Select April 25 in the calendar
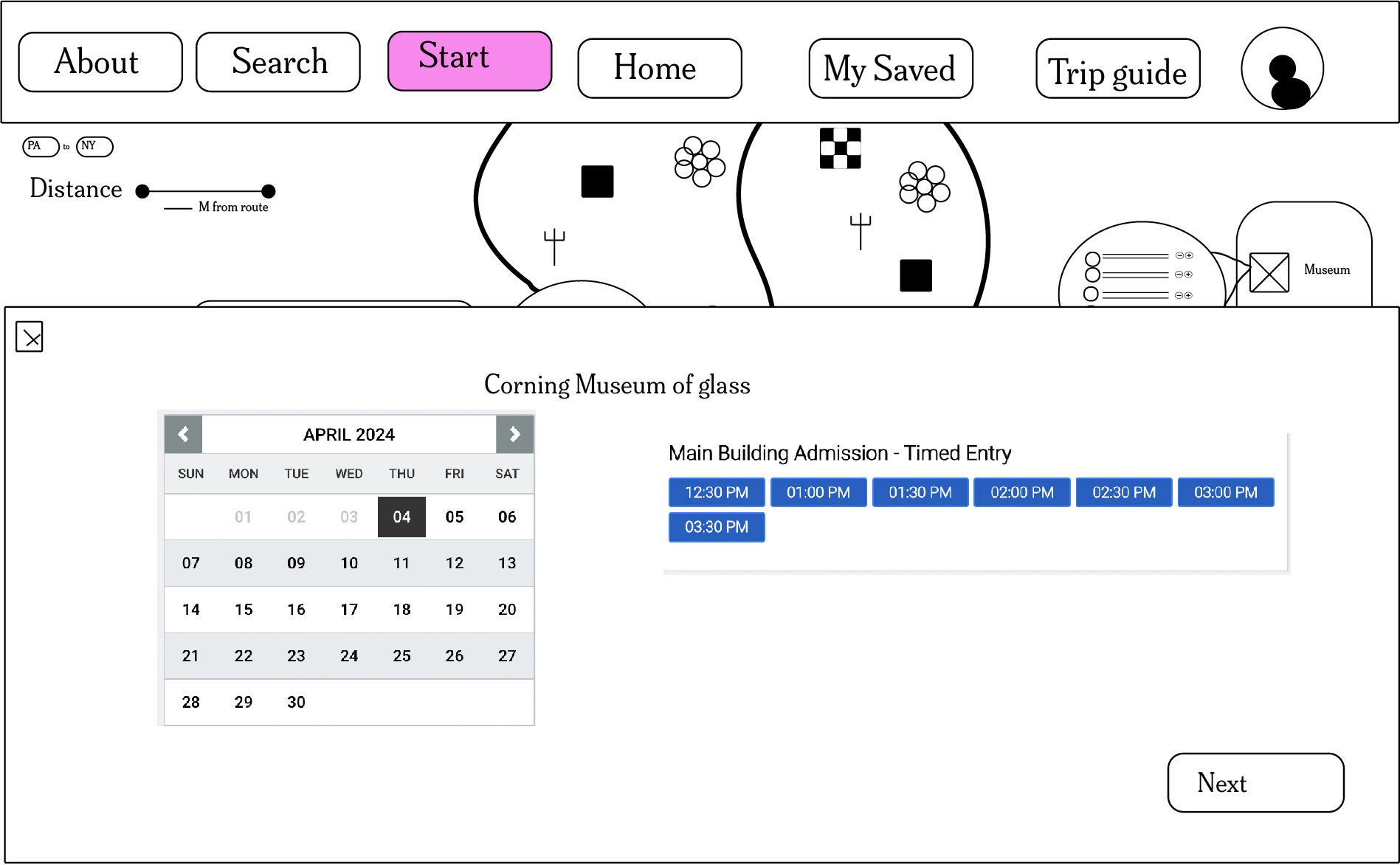 tap(401, 655)
